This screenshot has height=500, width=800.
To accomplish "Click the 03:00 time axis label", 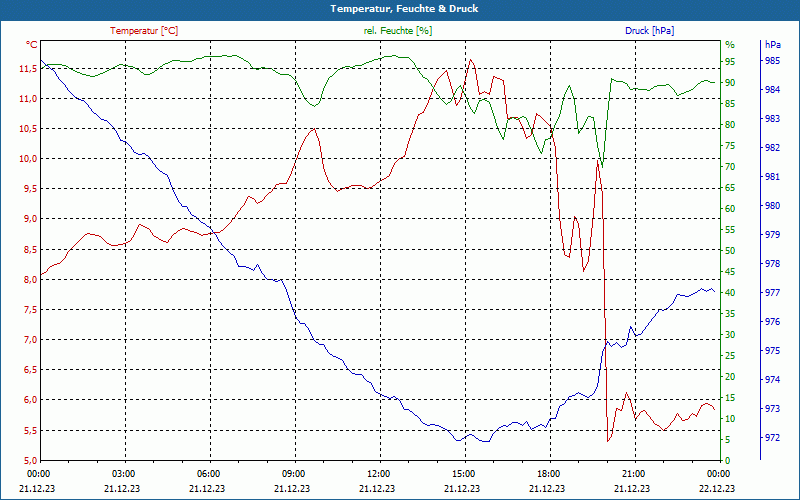I will (x=123, y=473).
